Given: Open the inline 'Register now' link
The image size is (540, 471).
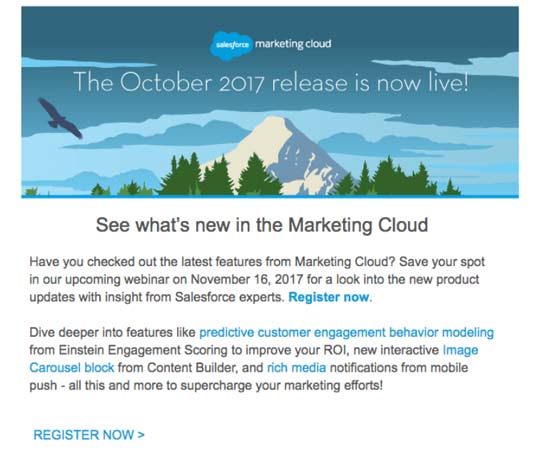Looking at the screenshot, I should [x=329, y=297].
